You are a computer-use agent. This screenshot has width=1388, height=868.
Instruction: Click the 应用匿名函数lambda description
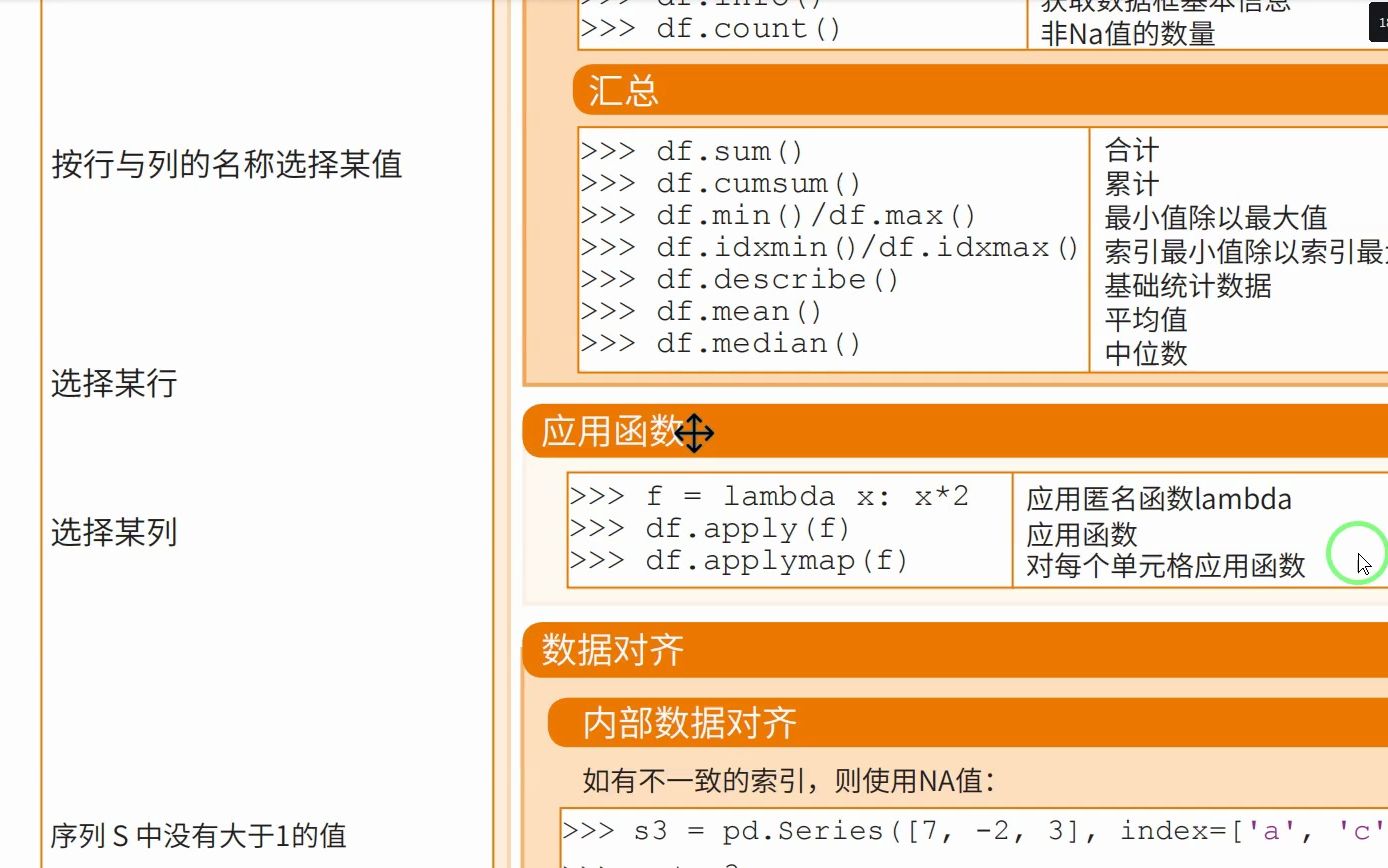[1159, 499]
